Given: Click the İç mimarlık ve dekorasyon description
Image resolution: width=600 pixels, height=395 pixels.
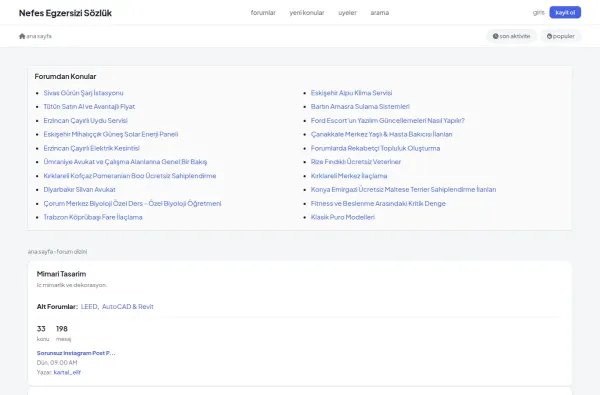Looking at the screenshot, I should (x=72, y=285).
